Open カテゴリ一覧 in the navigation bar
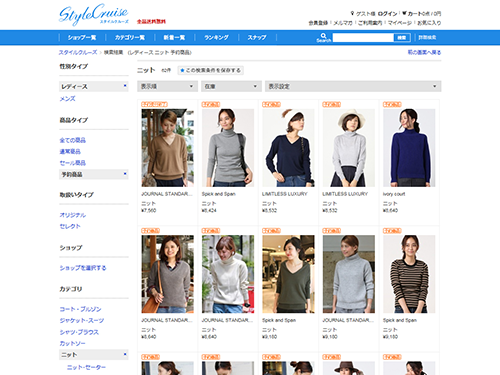This screenshot has width=500, height=375. [x=130, y=37]
